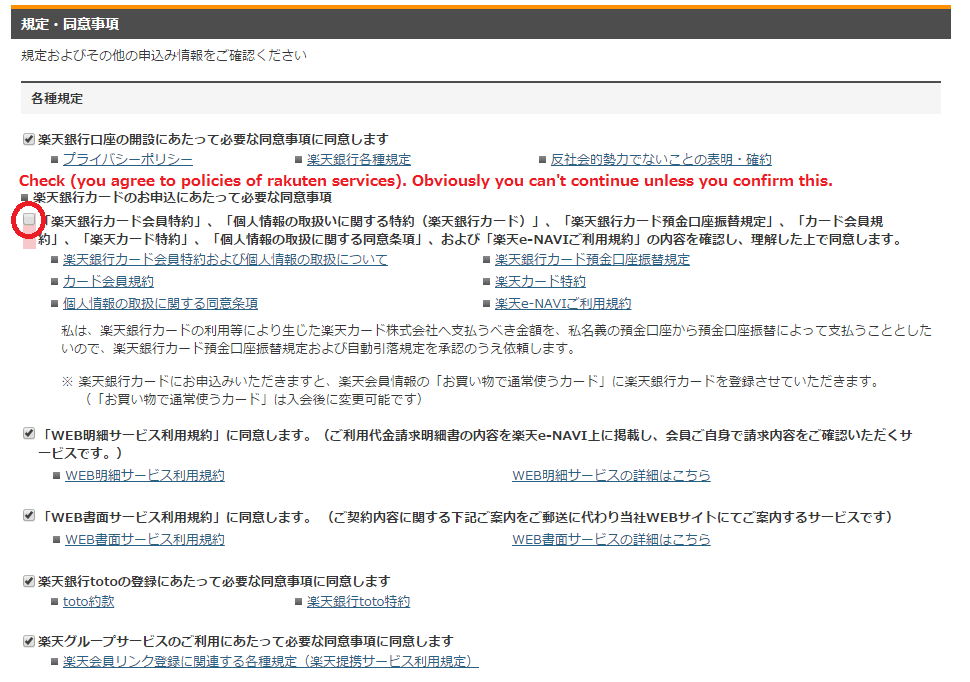Open the toto約款 link
This screenshot has height=682, width=970.
[x=88, y=602]
